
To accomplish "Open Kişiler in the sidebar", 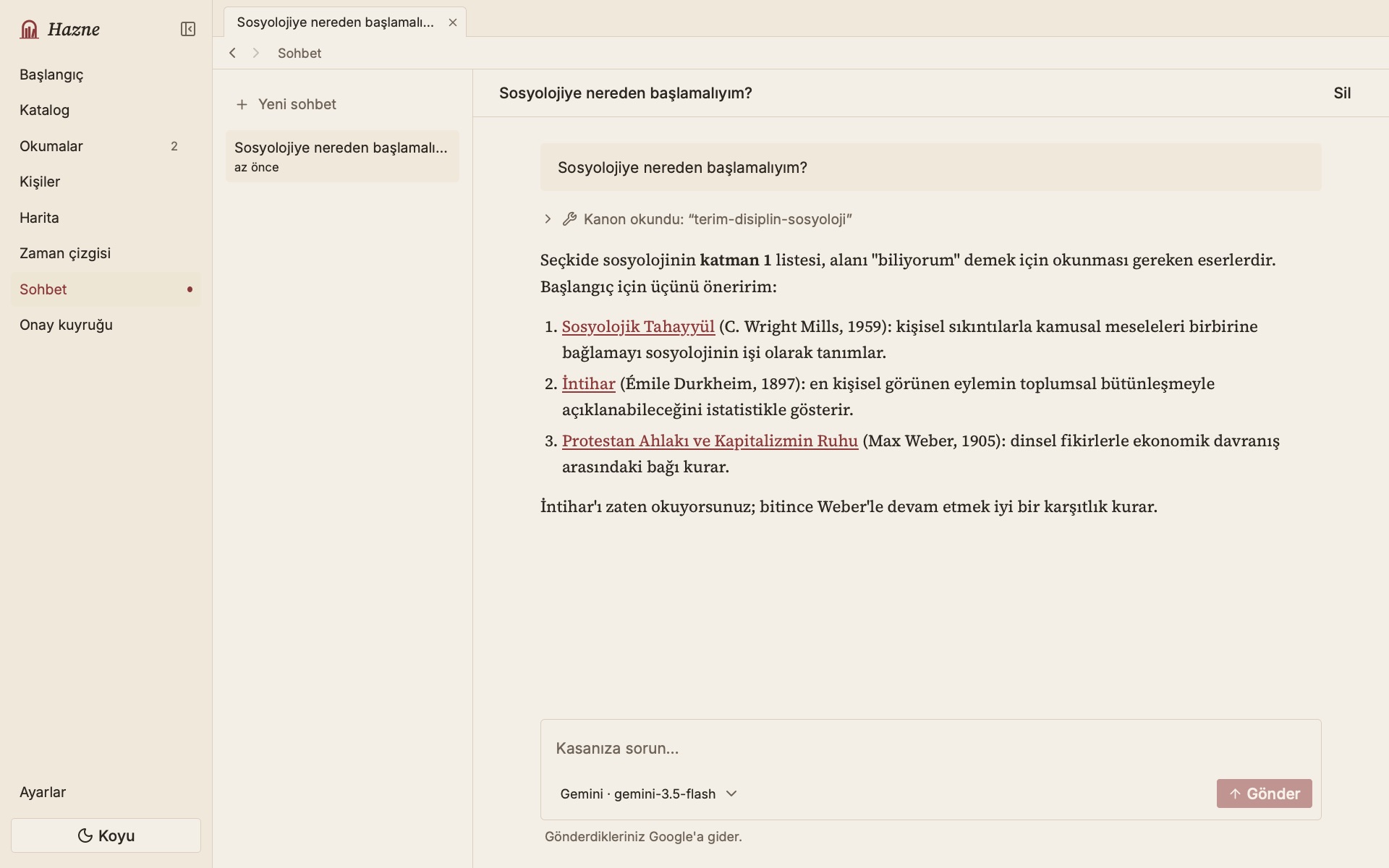I will coord(106,182).
